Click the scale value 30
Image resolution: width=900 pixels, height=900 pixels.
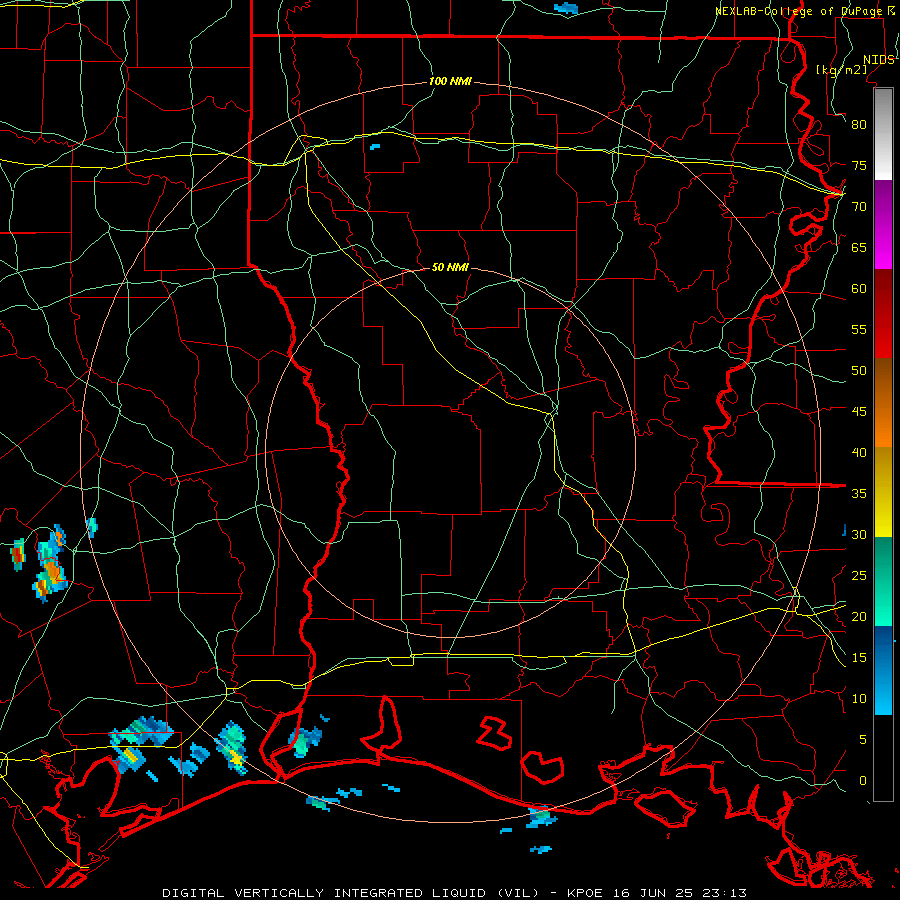859,535
